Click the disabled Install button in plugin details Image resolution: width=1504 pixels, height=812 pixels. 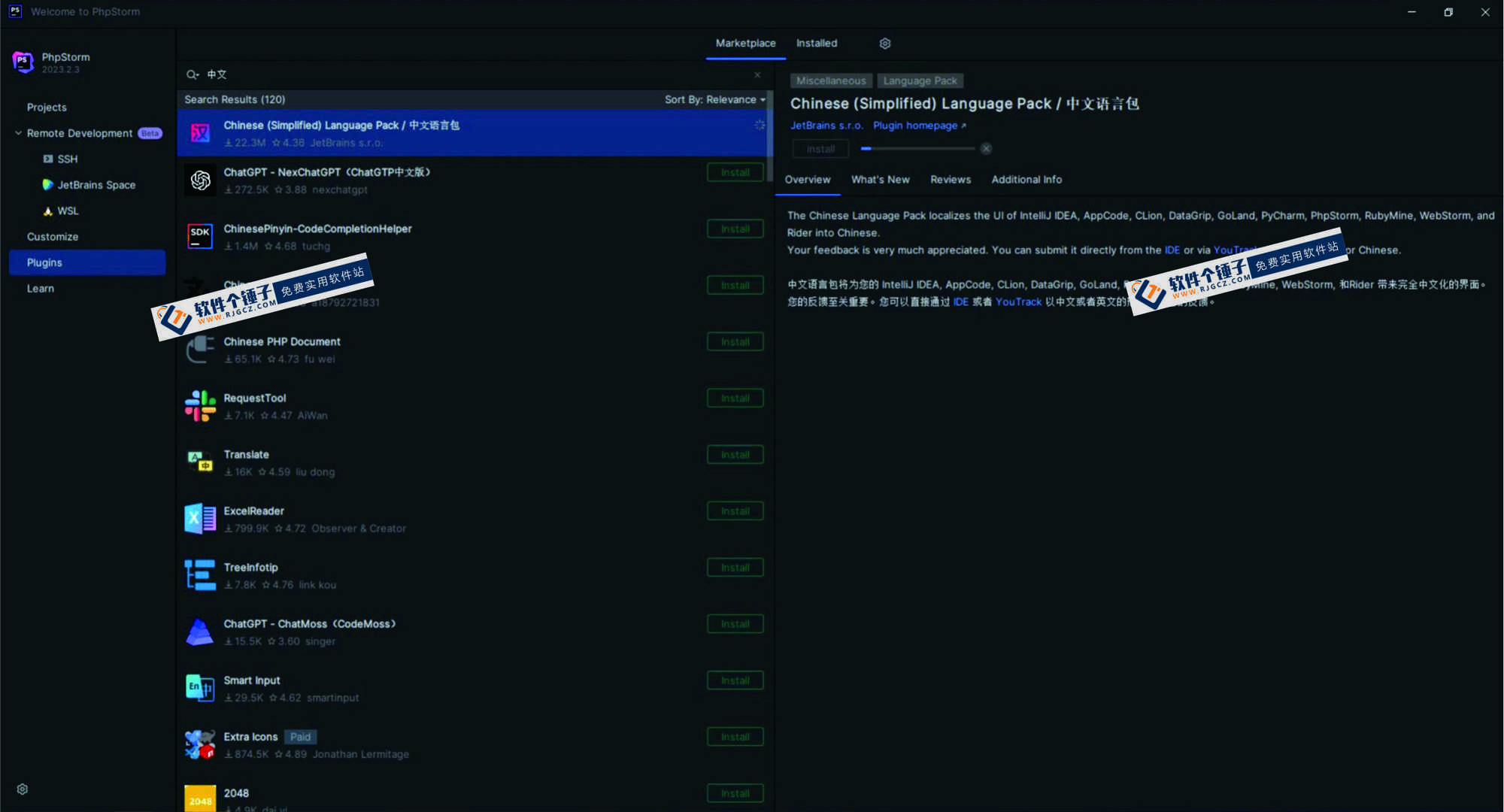(x=820, y=149)
